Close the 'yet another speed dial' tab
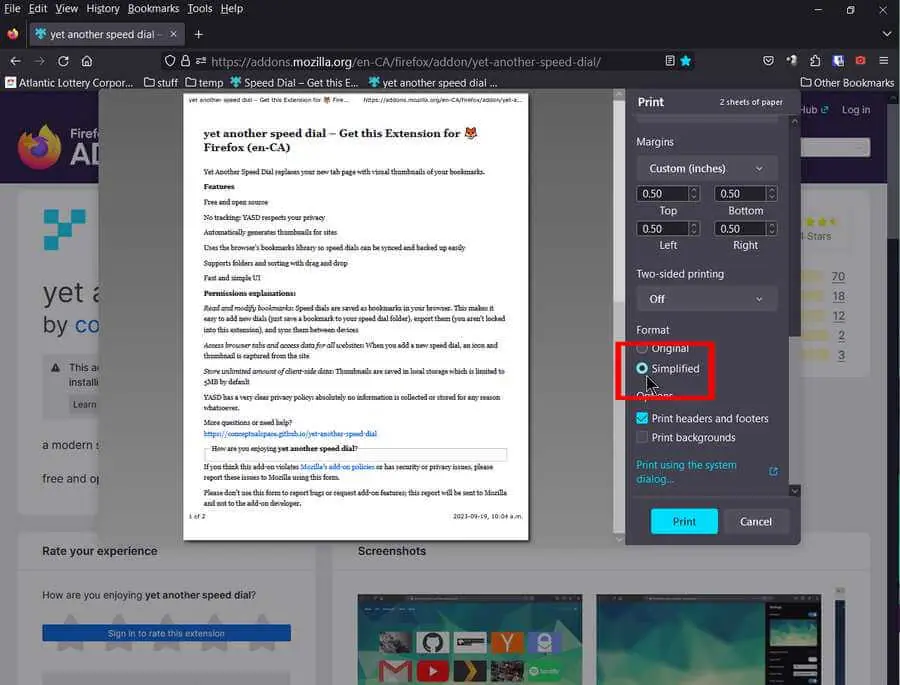This screenshot has height=685, width=900. 173,34
